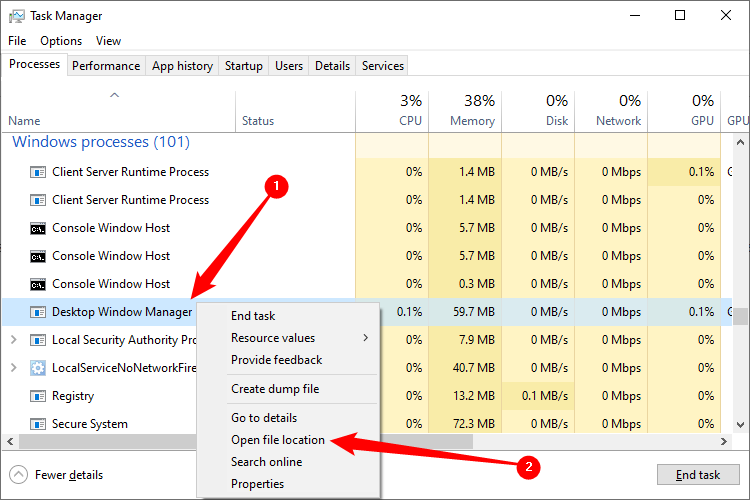Open the Startup tab
The image size is (750, 500).
coord(243,66)
